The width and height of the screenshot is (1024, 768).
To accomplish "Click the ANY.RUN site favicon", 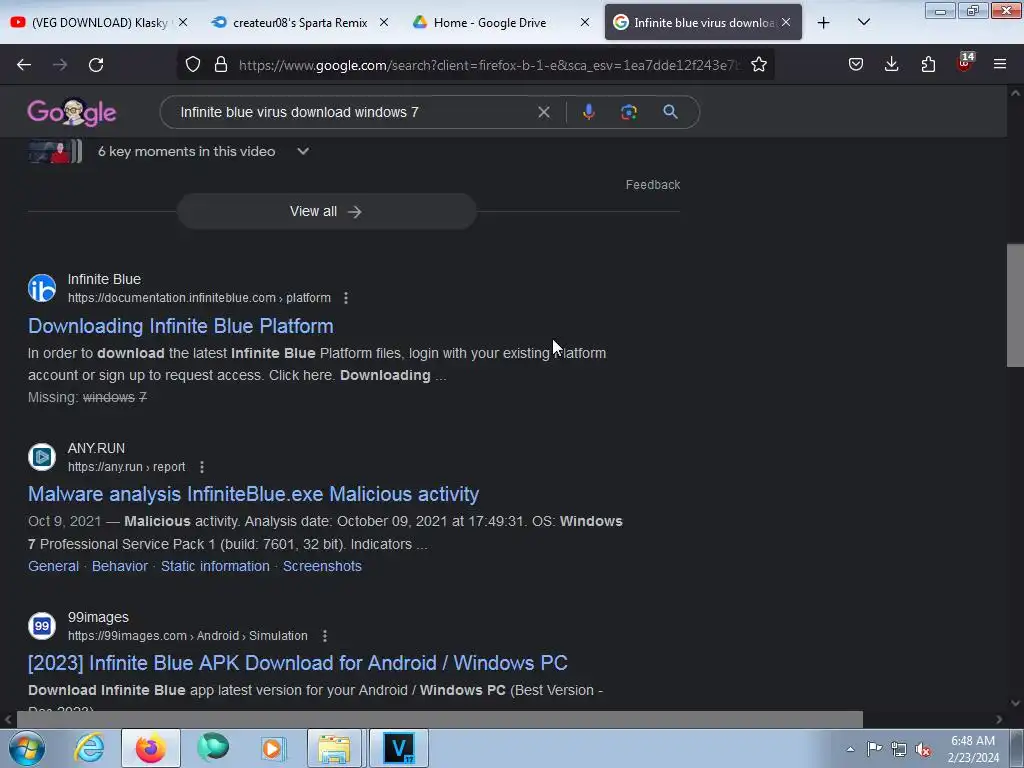I will coord(42,457).
